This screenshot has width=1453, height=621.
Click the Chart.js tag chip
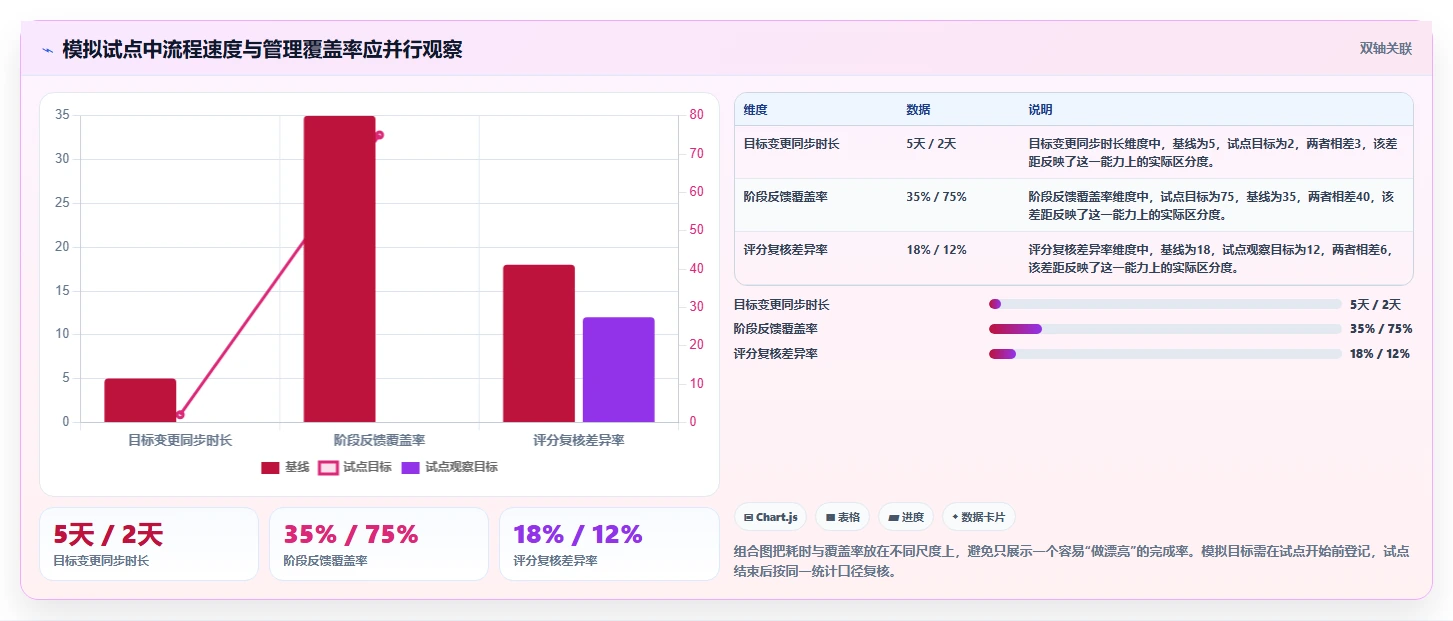(x=771, y=517)
